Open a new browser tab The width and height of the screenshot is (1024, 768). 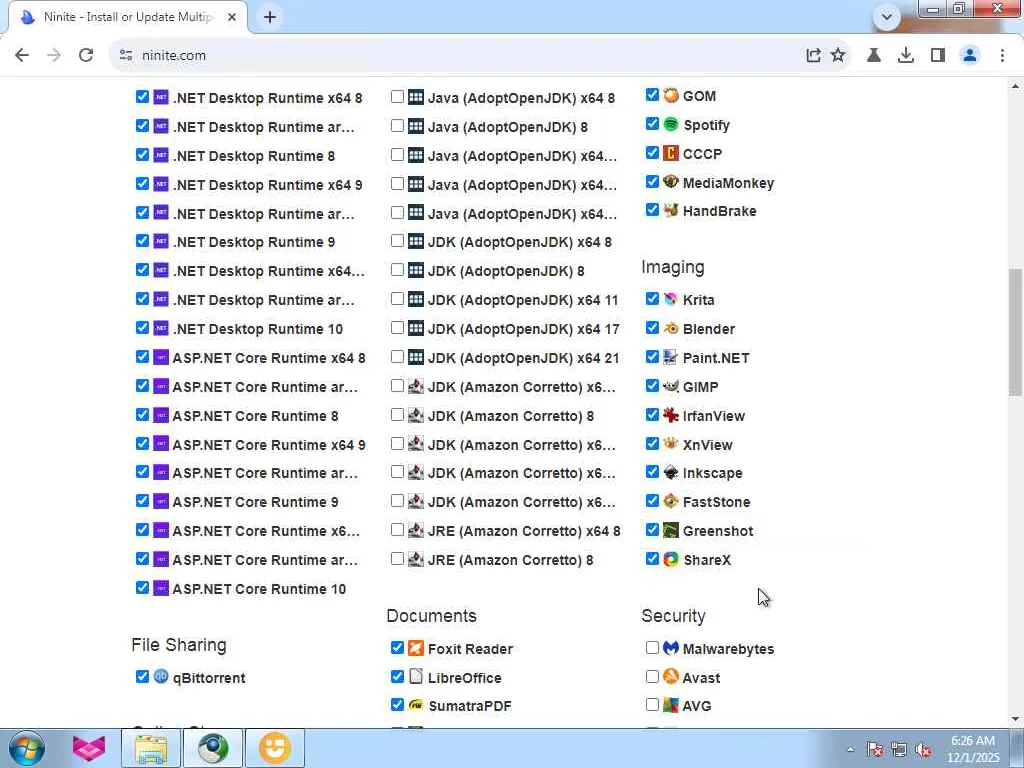pyautogui.click(x=270, y=17)
